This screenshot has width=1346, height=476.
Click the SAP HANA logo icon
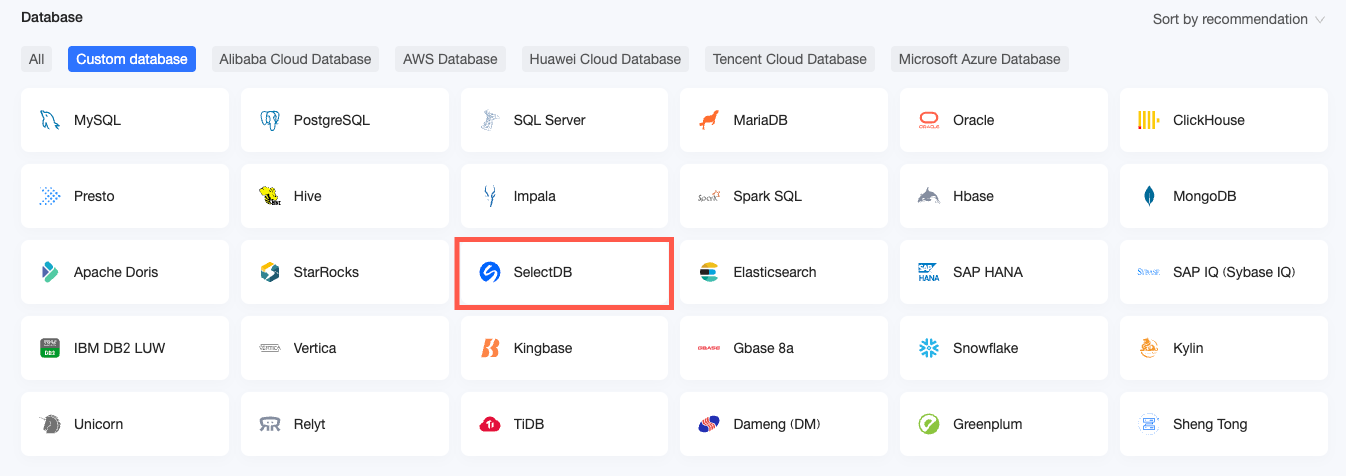click(x=928, y=272)
